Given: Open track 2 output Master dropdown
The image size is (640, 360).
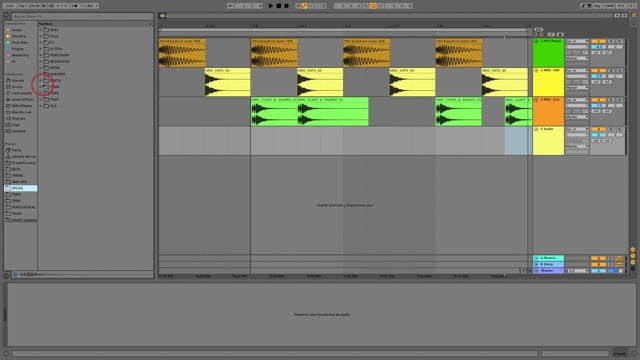Looking at the screenshot, I should point(577,87).
